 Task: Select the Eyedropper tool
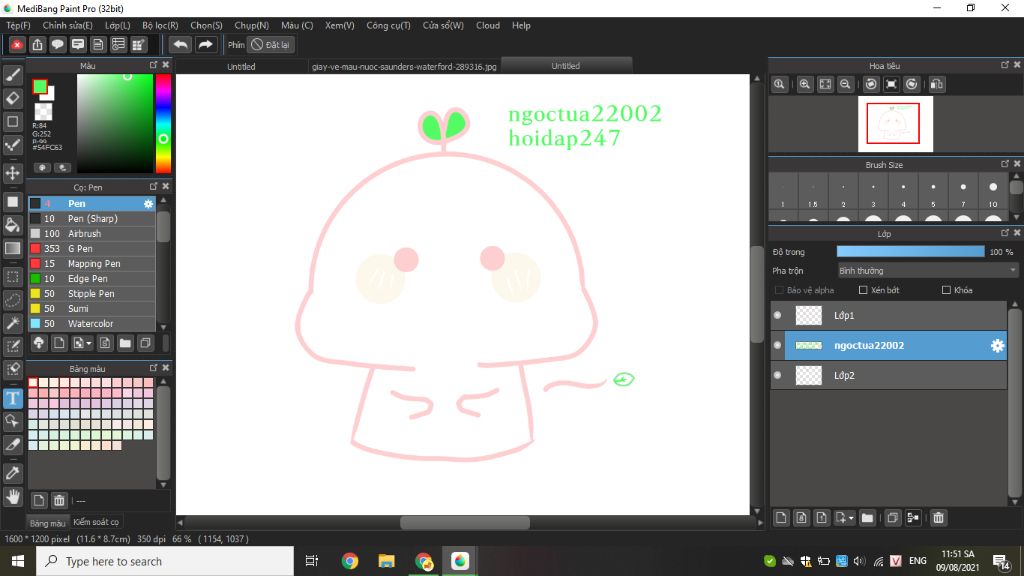tap(12, 473)
